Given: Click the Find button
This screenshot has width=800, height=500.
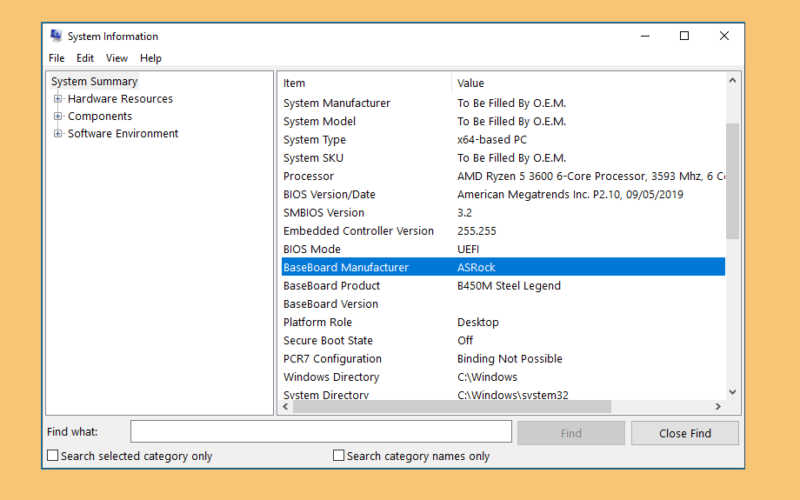Looking at the screenshot, I should click(x=571, y=433).
